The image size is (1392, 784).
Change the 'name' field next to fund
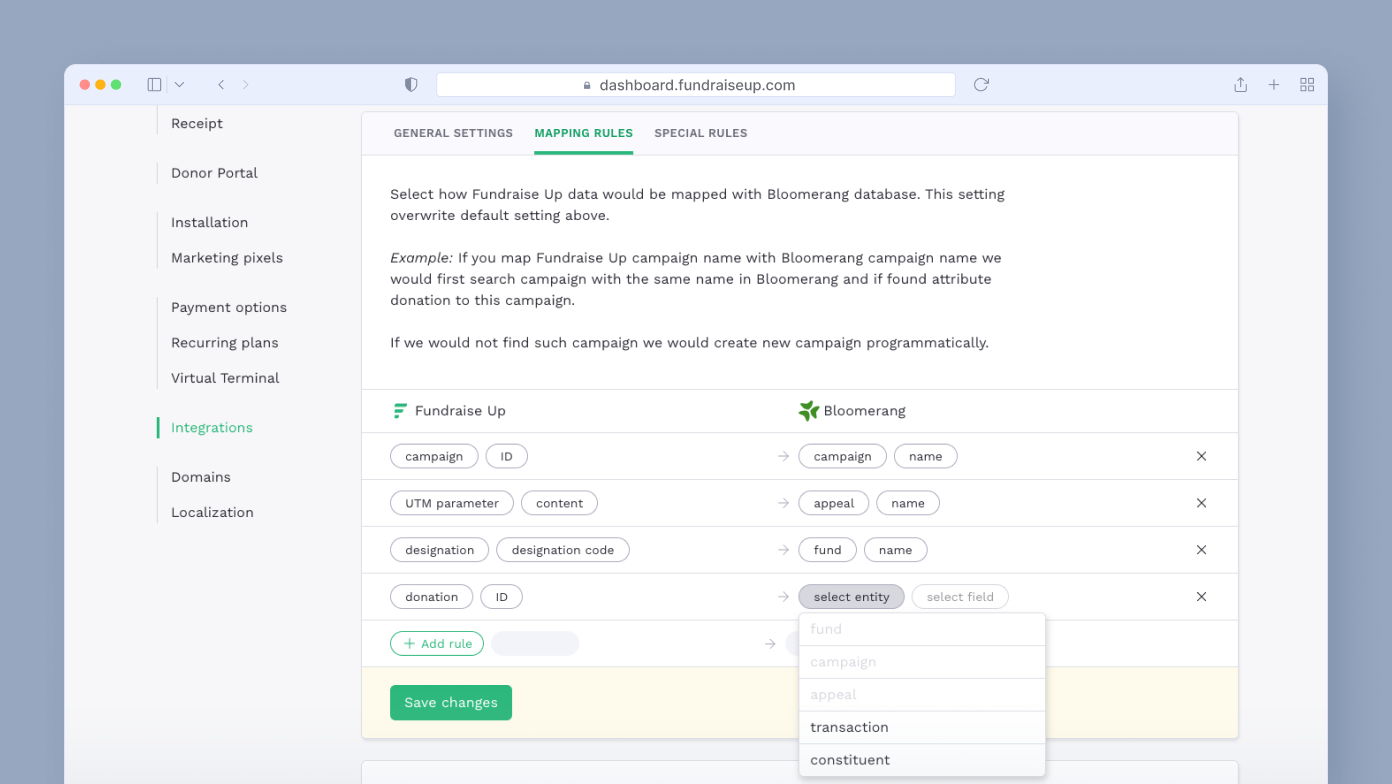[896, 550]
